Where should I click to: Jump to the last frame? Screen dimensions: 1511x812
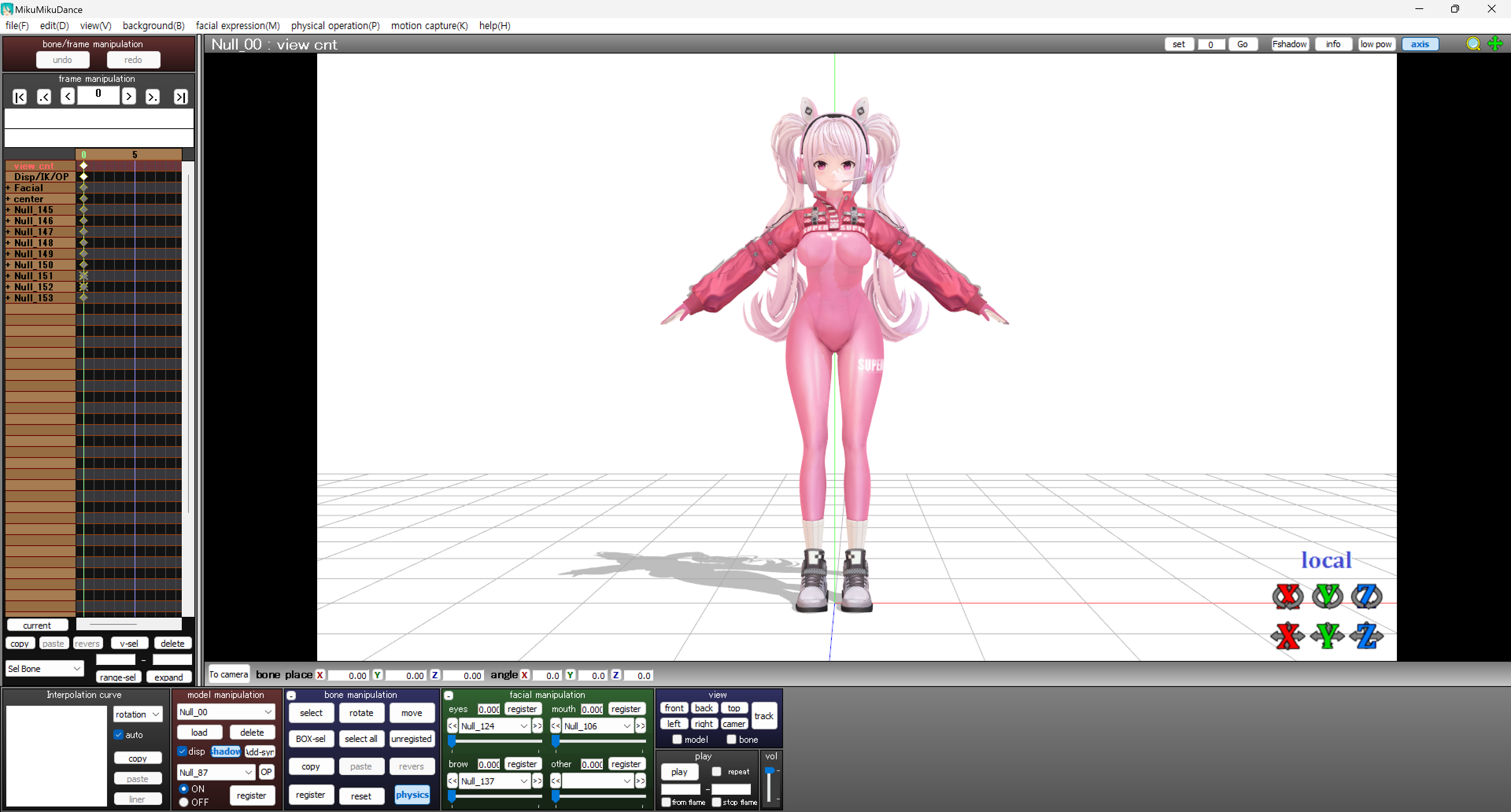(x=181, y=97)
